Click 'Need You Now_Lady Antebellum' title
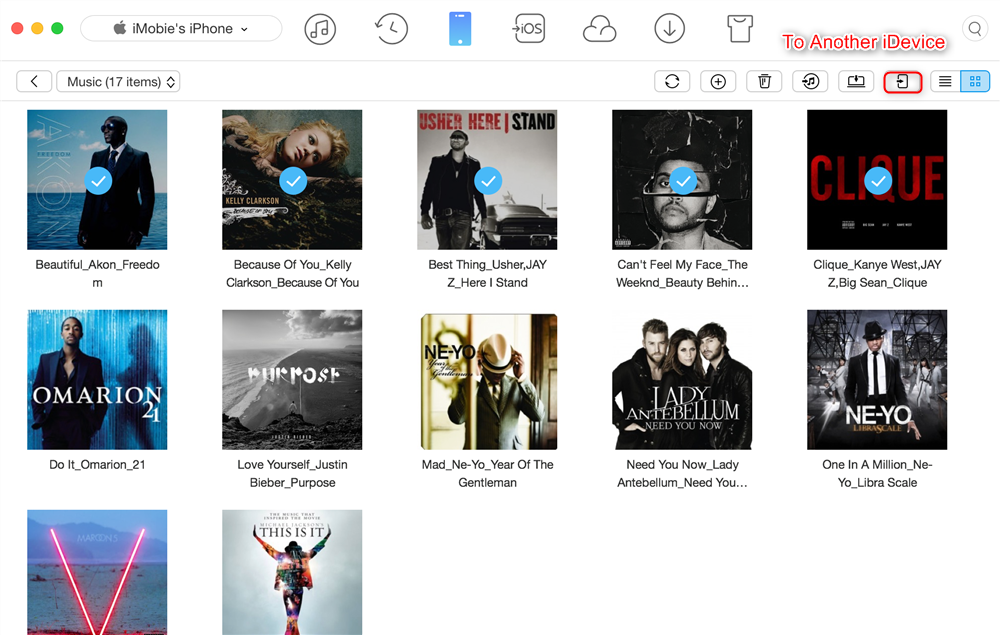The width and height of the screenshot is (1000, 635). coord(682,474)
